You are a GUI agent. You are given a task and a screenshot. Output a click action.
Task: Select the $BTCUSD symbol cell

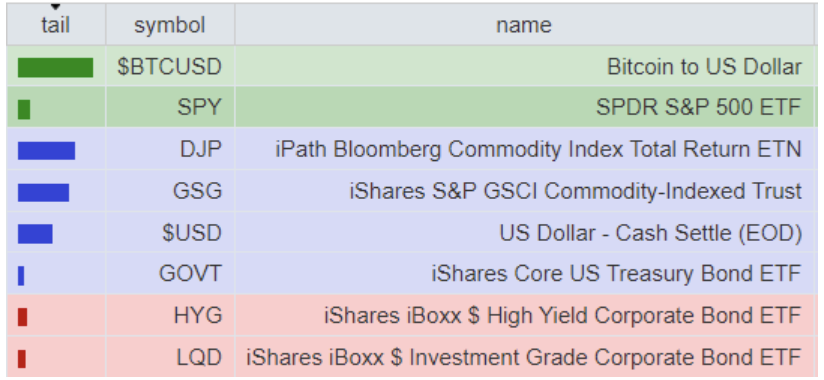(170, 67)
